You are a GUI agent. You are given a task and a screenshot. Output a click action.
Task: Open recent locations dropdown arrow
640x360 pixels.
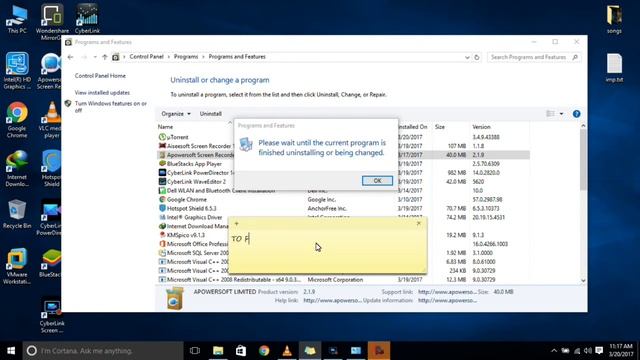95,57
